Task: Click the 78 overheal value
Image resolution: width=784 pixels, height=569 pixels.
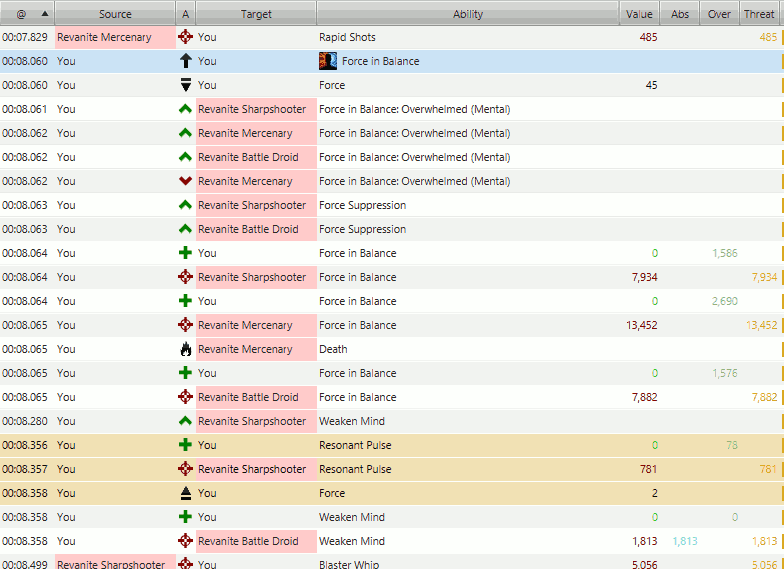Action: [x=732, y=445]
